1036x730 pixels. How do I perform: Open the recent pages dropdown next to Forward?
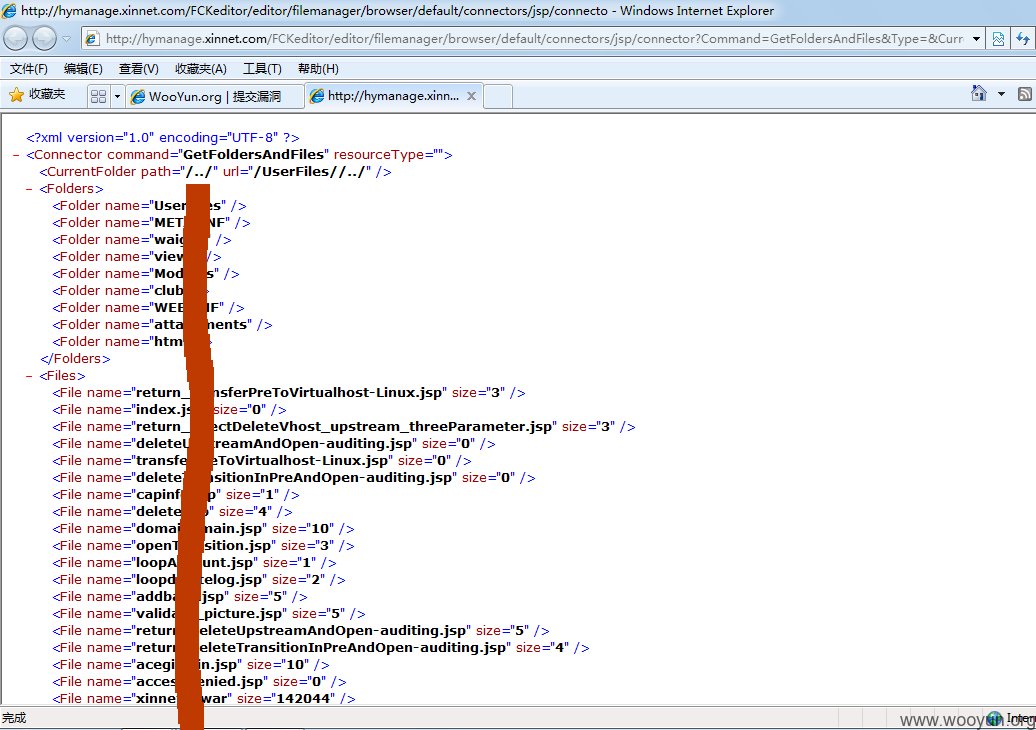[66, 39]
